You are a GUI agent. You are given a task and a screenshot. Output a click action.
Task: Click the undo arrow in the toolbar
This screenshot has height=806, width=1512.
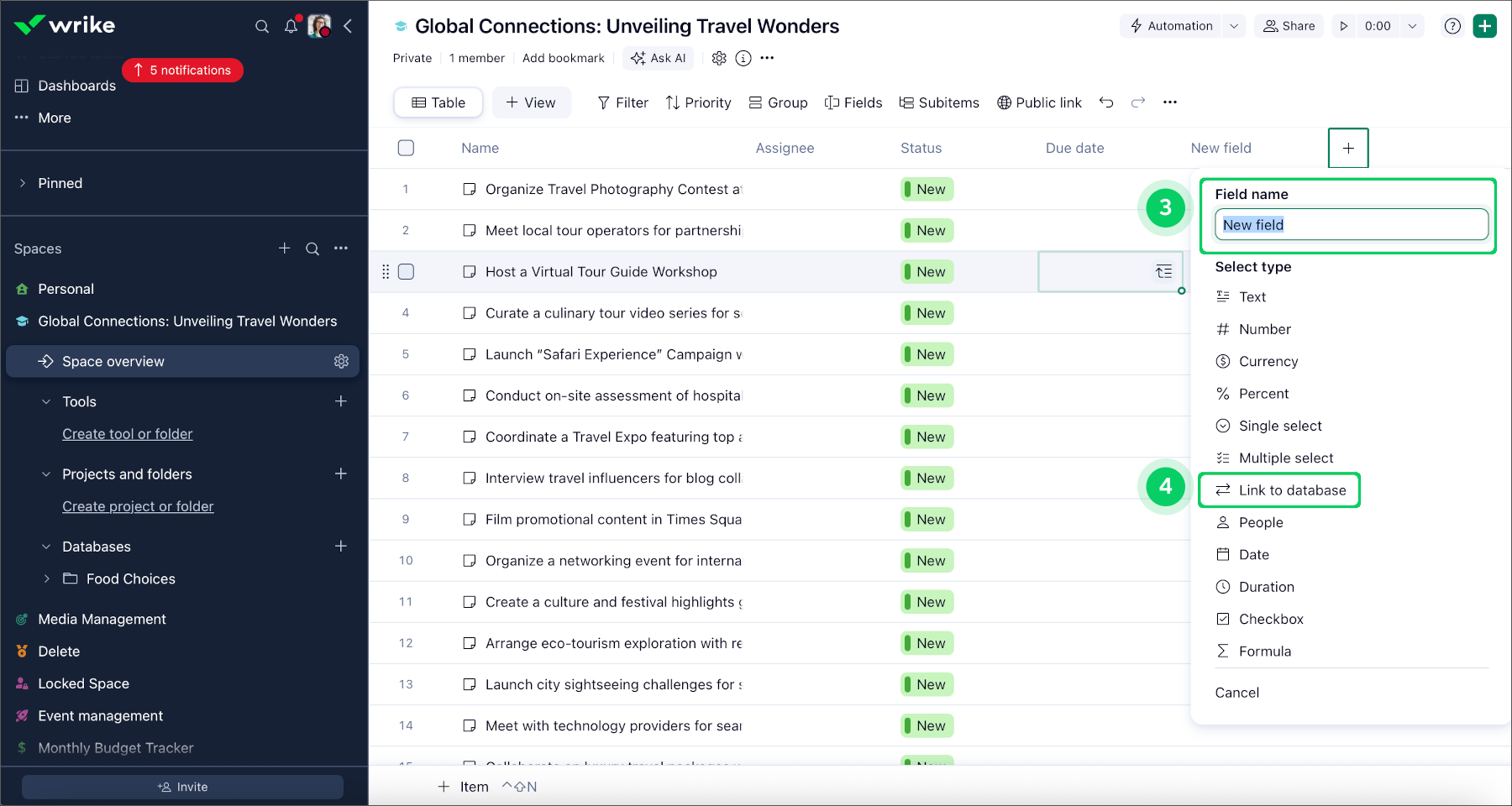[1106, 102]
